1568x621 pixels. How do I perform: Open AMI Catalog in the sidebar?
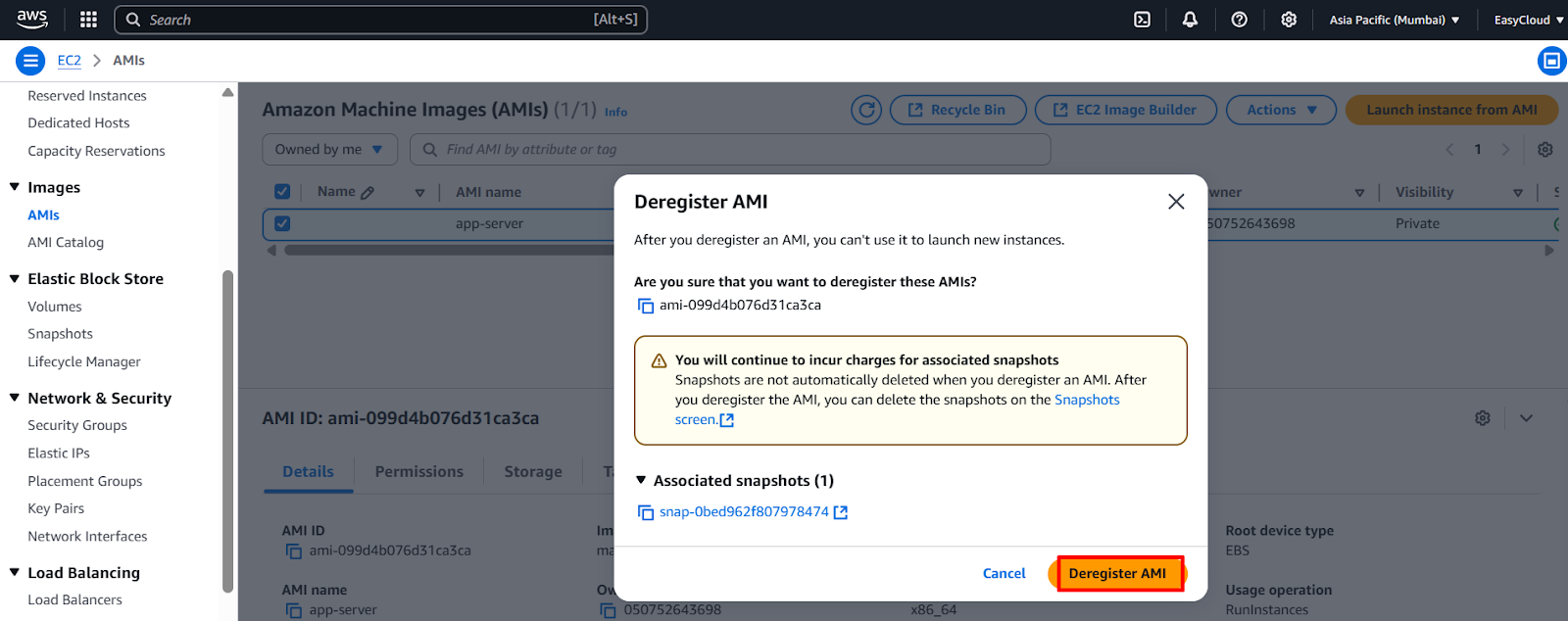click(66, 243)
